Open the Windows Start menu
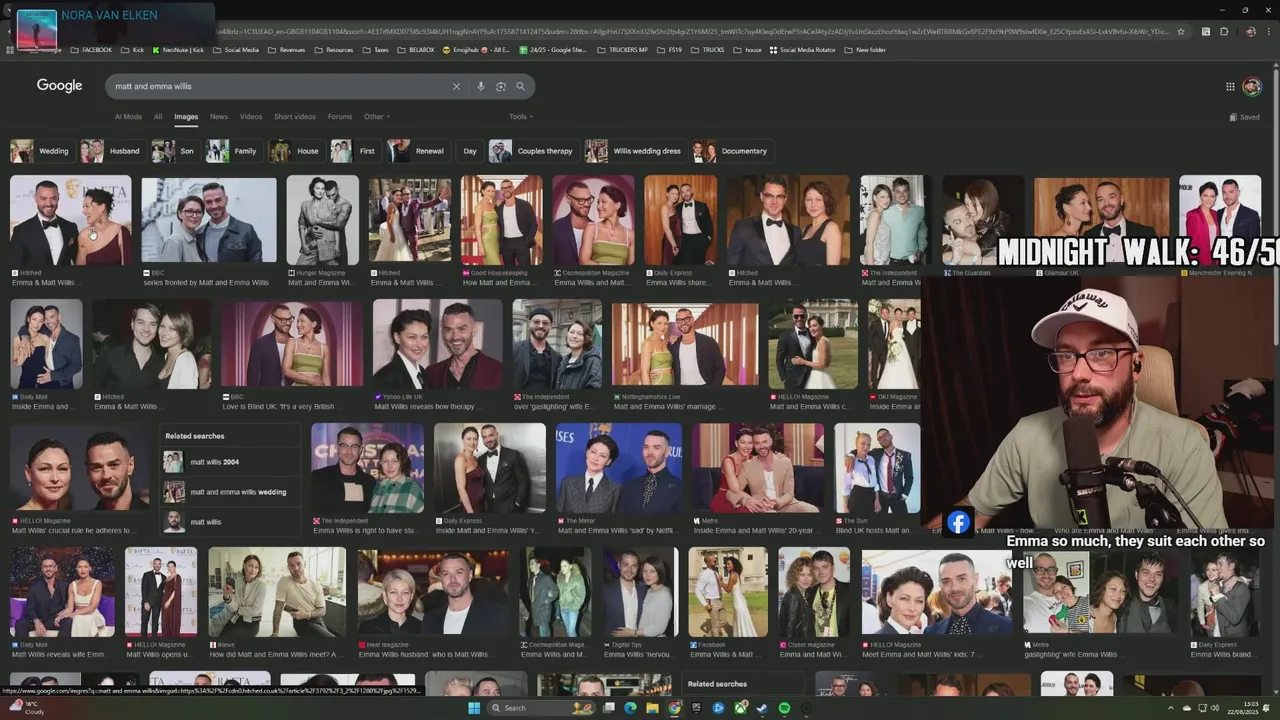1280x720 pixels. click(x=474, y=708)
